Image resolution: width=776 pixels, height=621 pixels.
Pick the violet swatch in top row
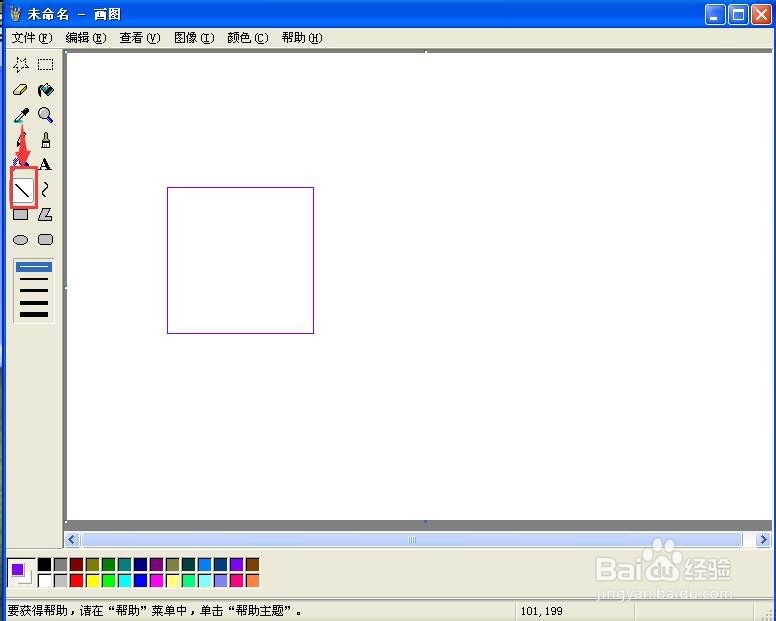(x=237, y=565)
